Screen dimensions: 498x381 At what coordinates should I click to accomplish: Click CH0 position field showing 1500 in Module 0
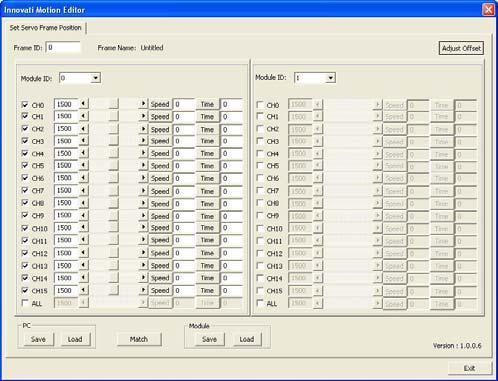click(x=66, y=104)
